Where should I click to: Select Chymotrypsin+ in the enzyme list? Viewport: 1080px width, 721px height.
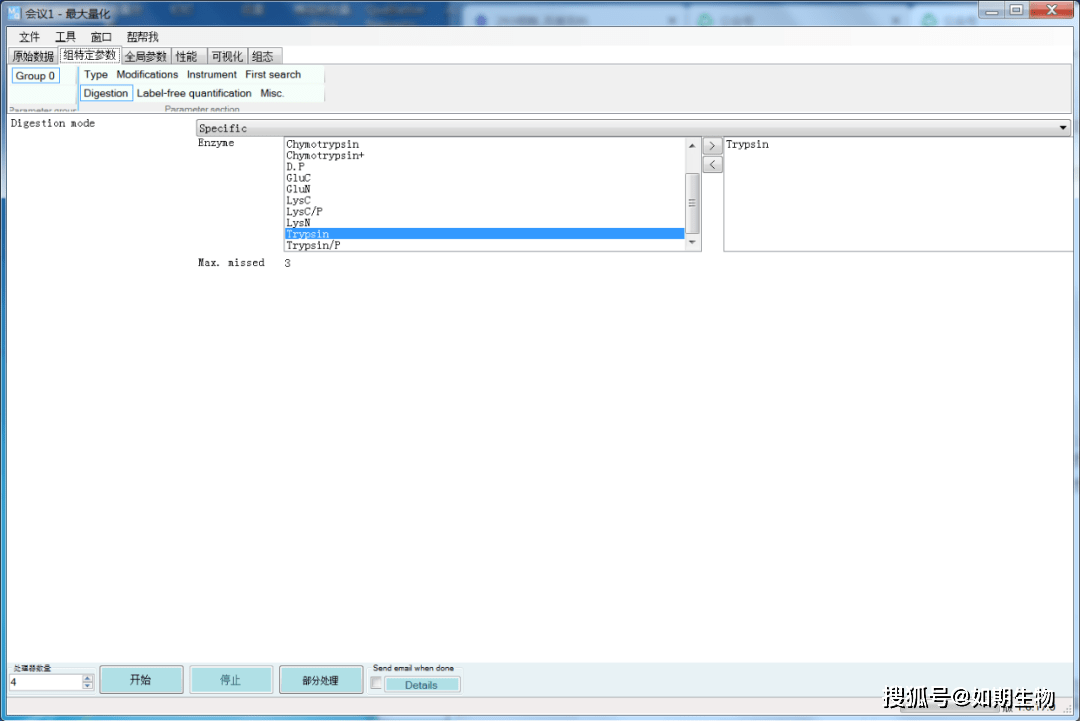click(x=484, y=156)
